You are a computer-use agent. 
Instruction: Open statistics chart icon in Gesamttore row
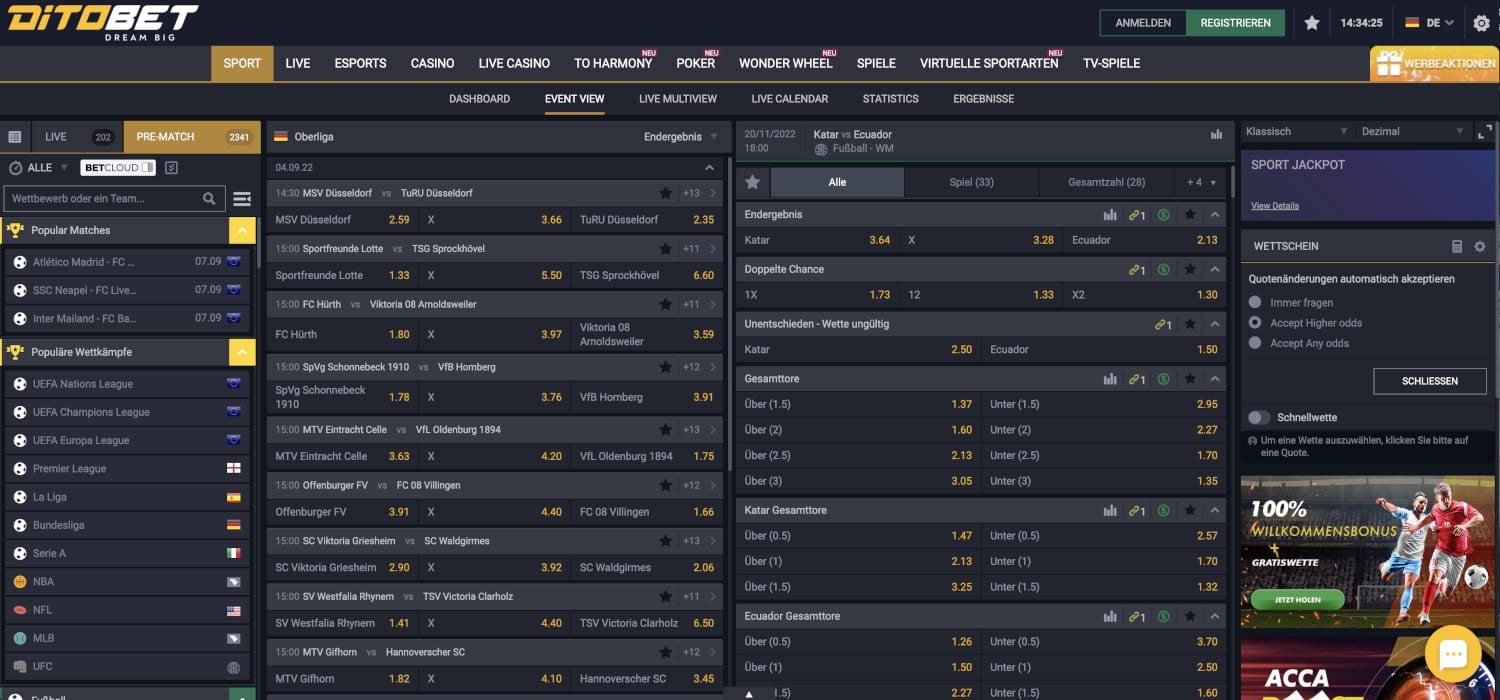pos(1110,379)
